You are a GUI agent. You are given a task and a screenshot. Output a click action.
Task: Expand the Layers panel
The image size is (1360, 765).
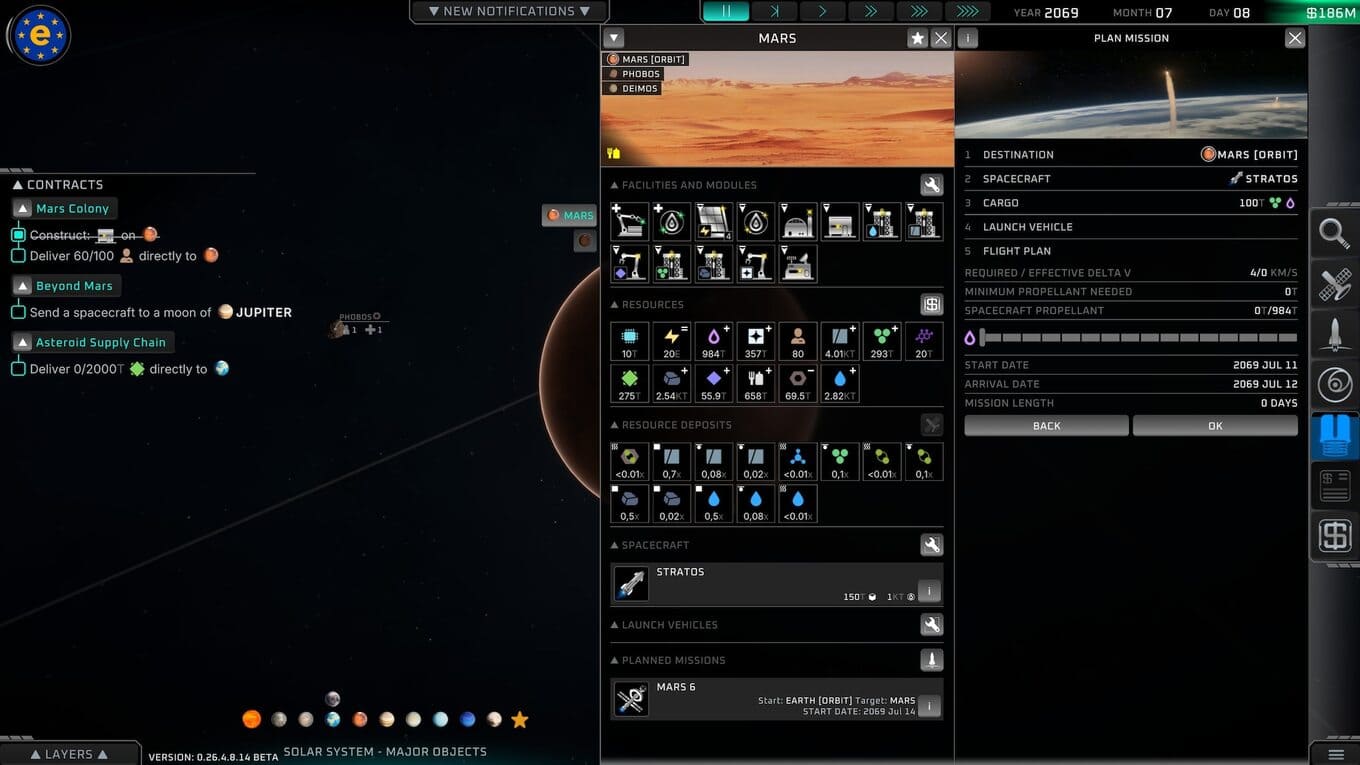[x=68, y=754]
